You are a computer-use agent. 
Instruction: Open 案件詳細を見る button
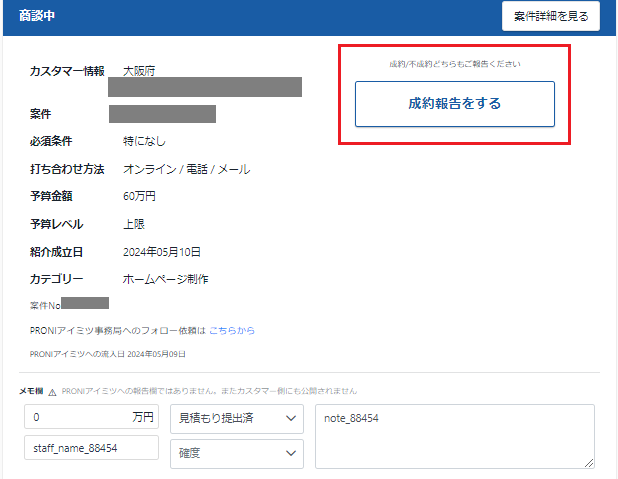[x=551, y=16]
